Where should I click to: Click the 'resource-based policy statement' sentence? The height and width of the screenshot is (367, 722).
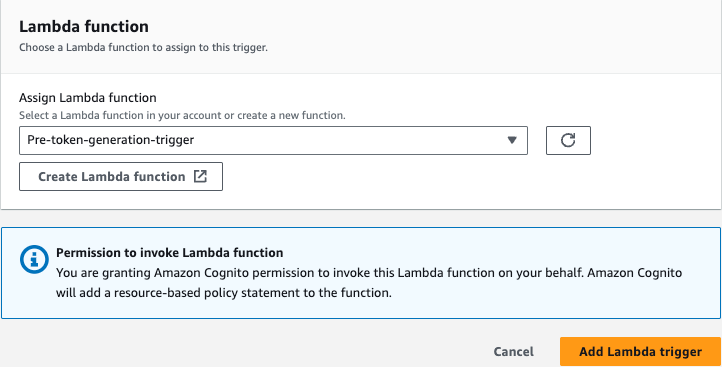pos(224,292)
